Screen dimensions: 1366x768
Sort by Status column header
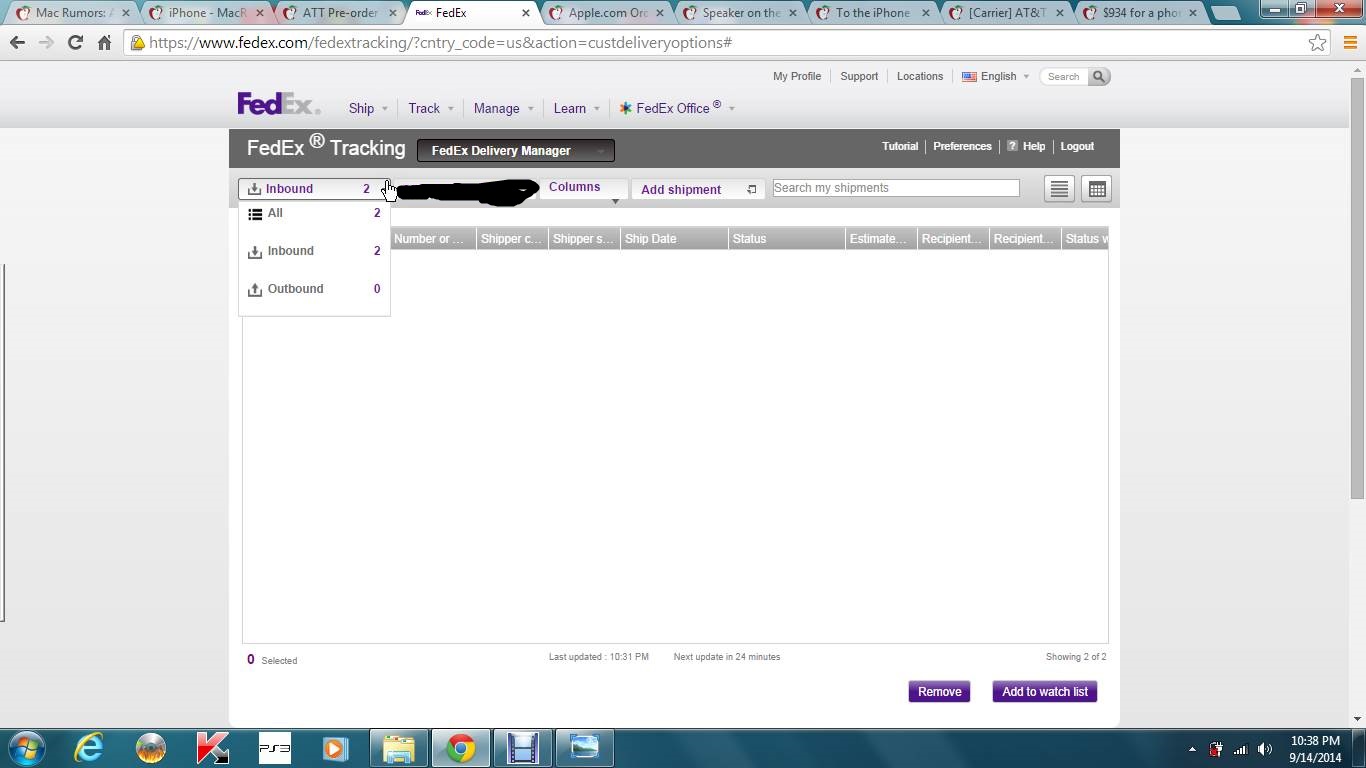pos(786,239)
